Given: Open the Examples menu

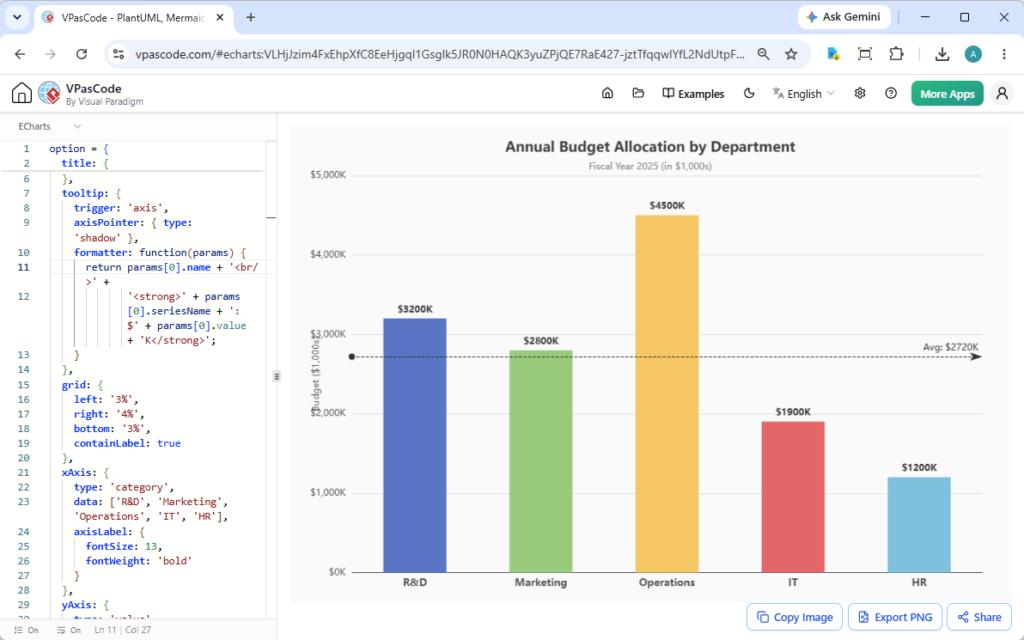Looking at the screenshot, I should click(x=693, y=93).
